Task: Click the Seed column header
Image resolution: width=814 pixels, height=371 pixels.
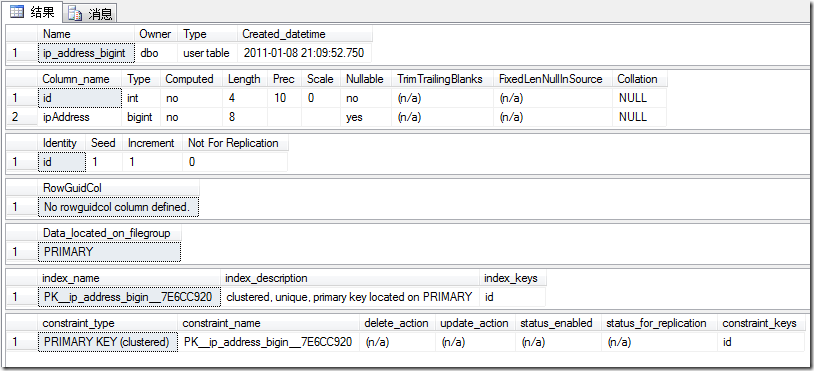Action: tap(105, 143)
